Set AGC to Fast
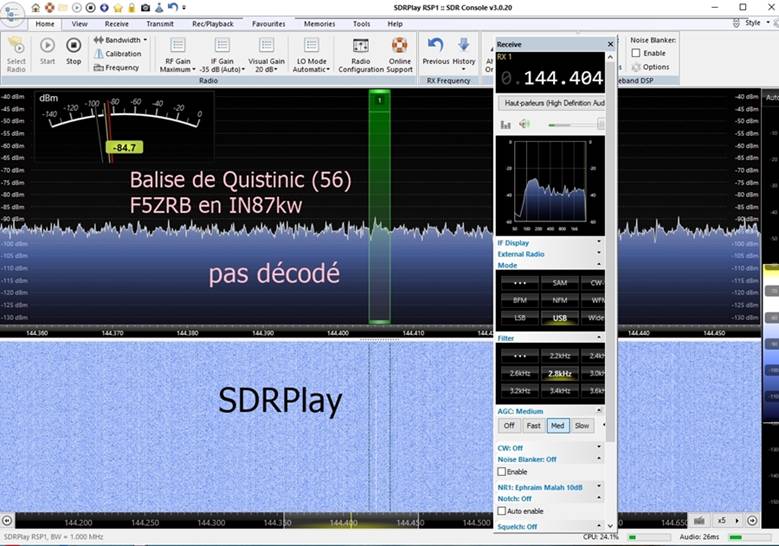The height and width of the screenshot is (546, 779). coord(533,426)
